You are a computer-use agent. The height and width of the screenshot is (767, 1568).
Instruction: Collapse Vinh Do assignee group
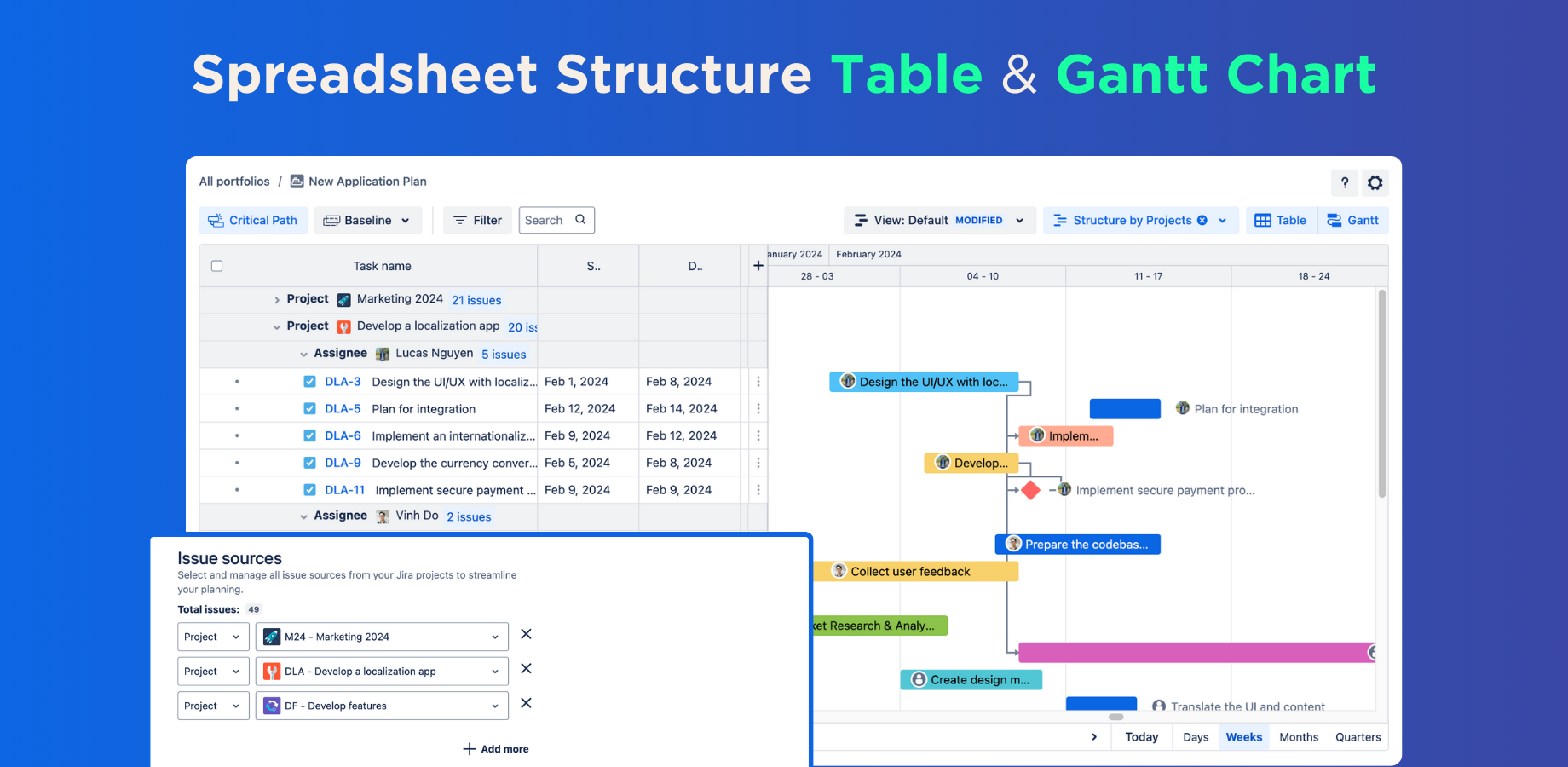coord(304,516)
